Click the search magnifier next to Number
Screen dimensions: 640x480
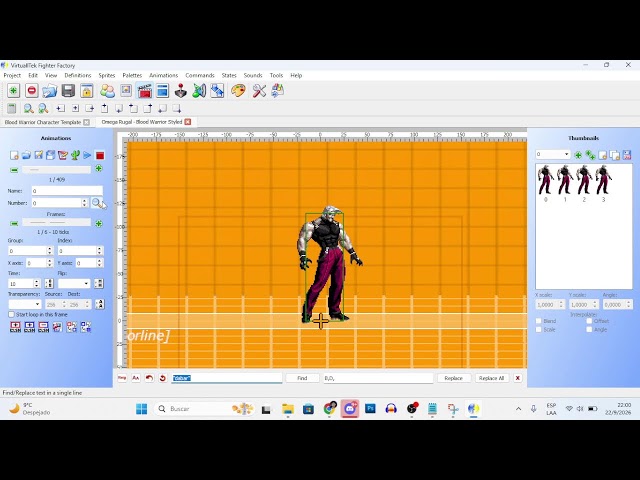coord(97,202)
